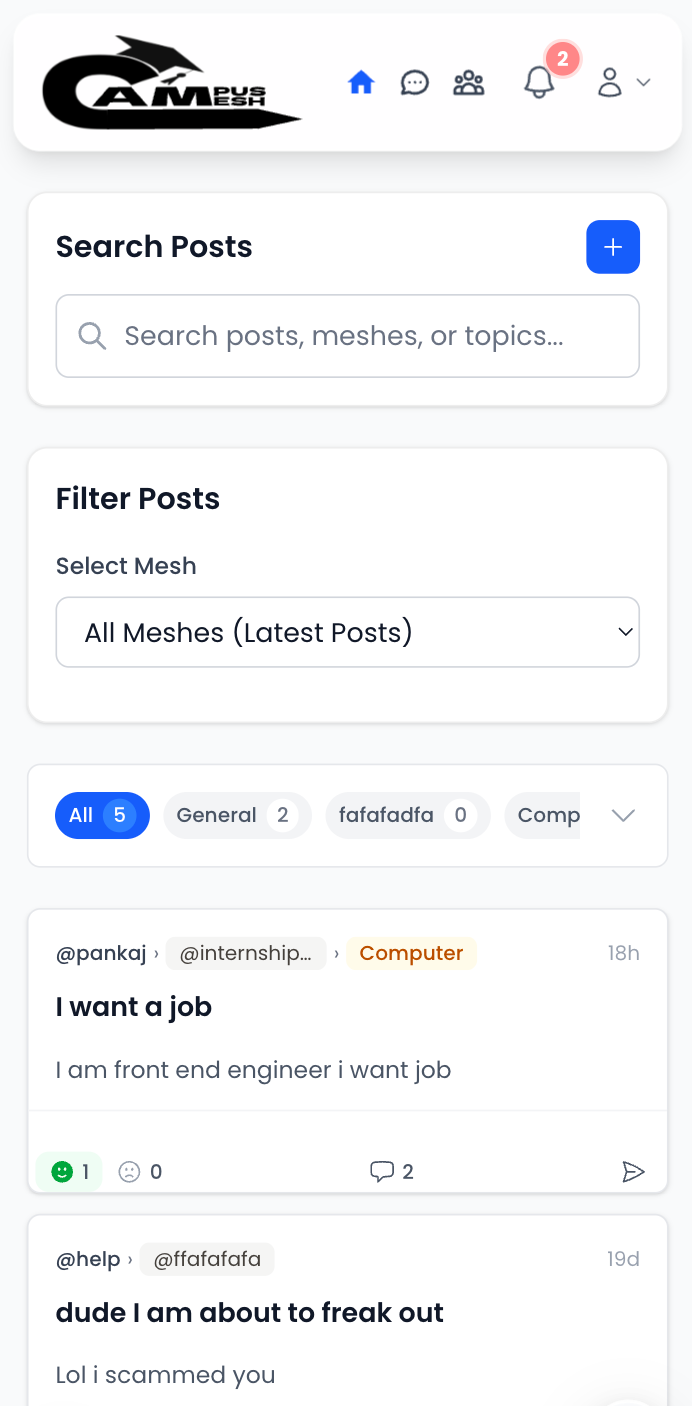The width and height of the screenshot is (692, 1406).
Task: Open the notifications bell
Action: coord(539,83)
